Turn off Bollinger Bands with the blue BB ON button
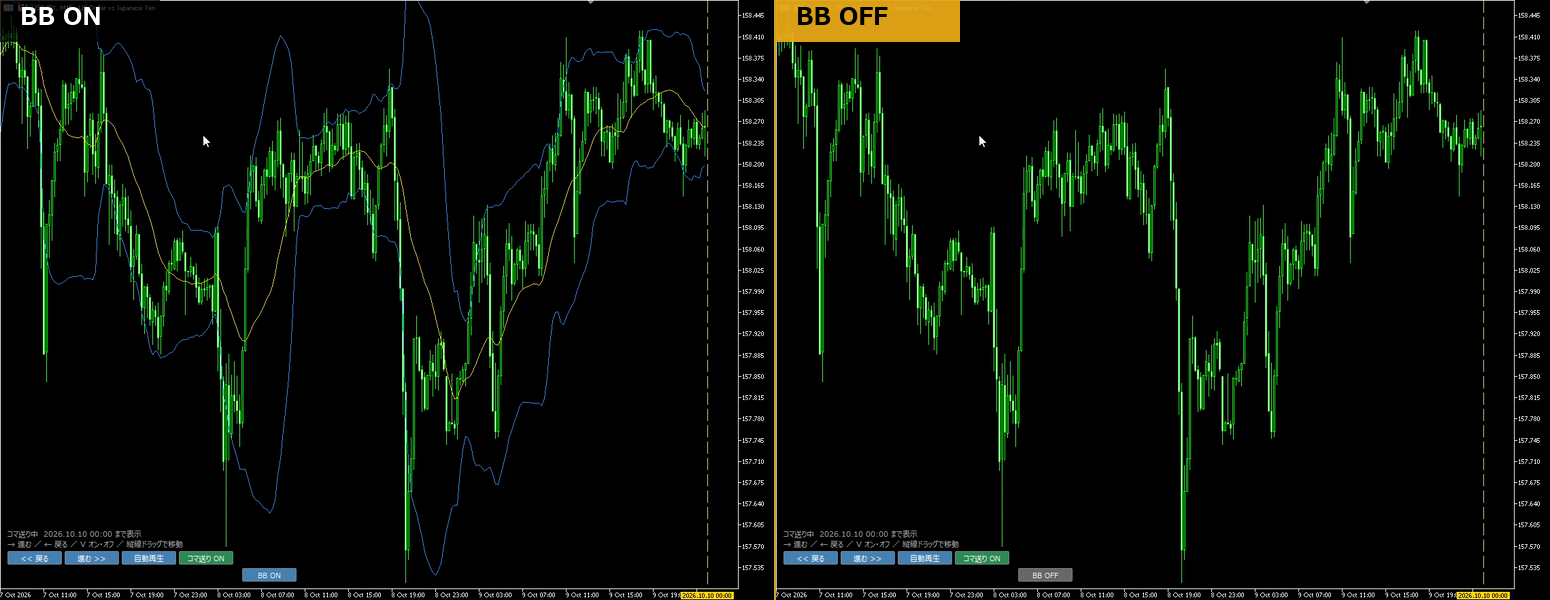 (269, 575)
